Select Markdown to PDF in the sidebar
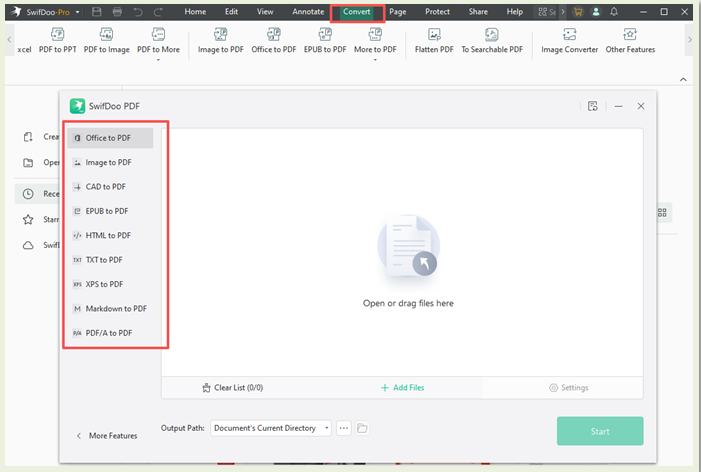Image resolution: width=701 pixels, height=472 pixels. click(x=110, y=308)
